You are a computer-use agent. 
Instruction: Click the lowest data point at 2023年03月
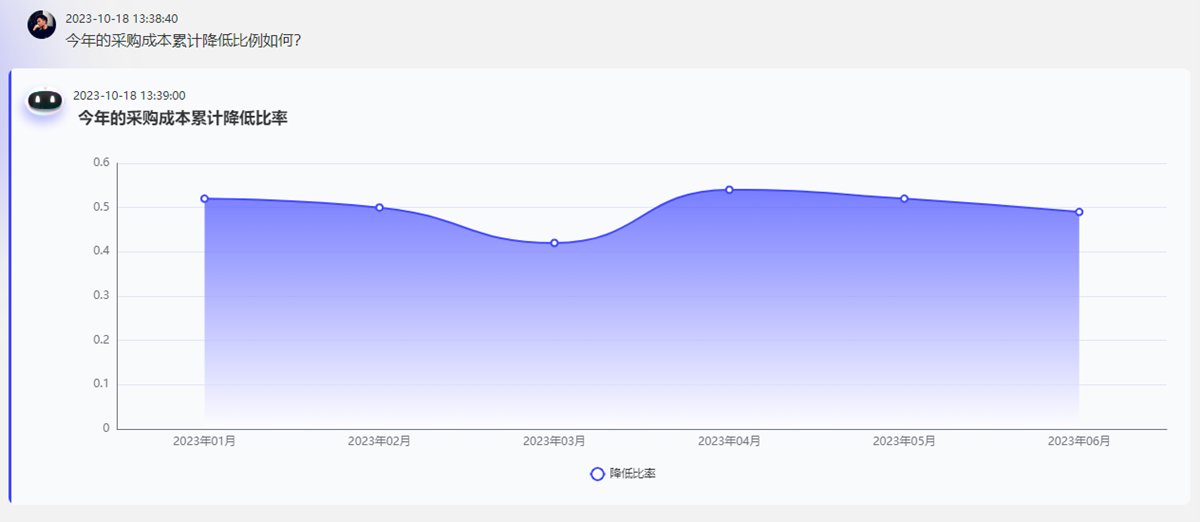pos(554,243)
